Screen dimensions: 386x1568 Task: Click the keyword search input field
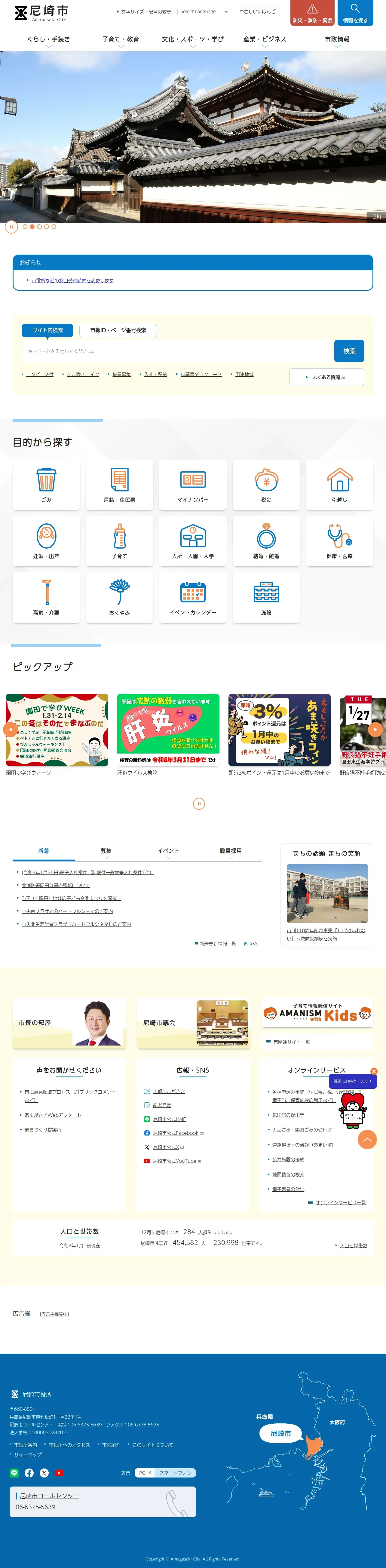pyautogui.click(x=176, y=351)
